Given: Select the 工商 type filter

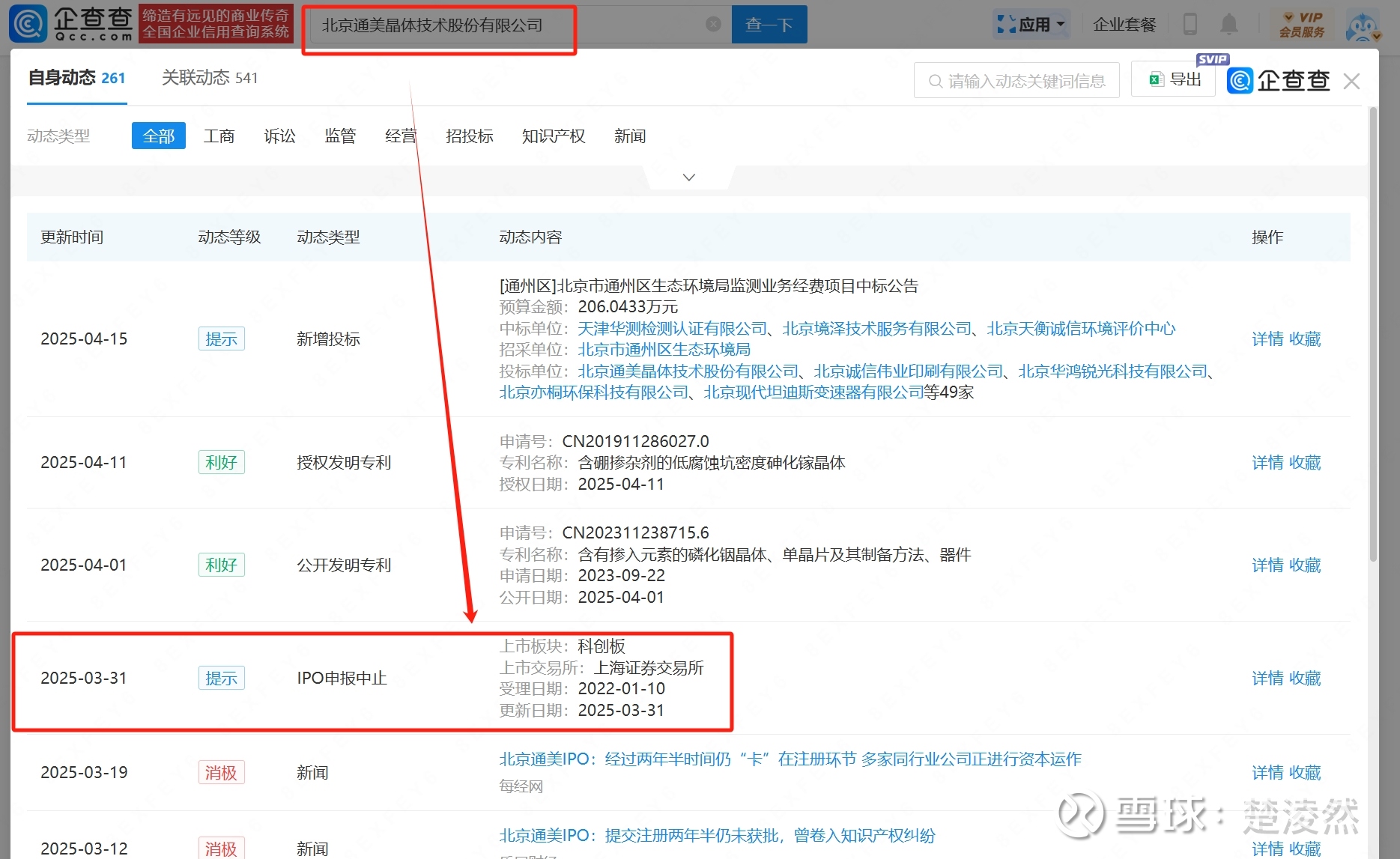Looking at the screenshot, I should click(219, 136).
